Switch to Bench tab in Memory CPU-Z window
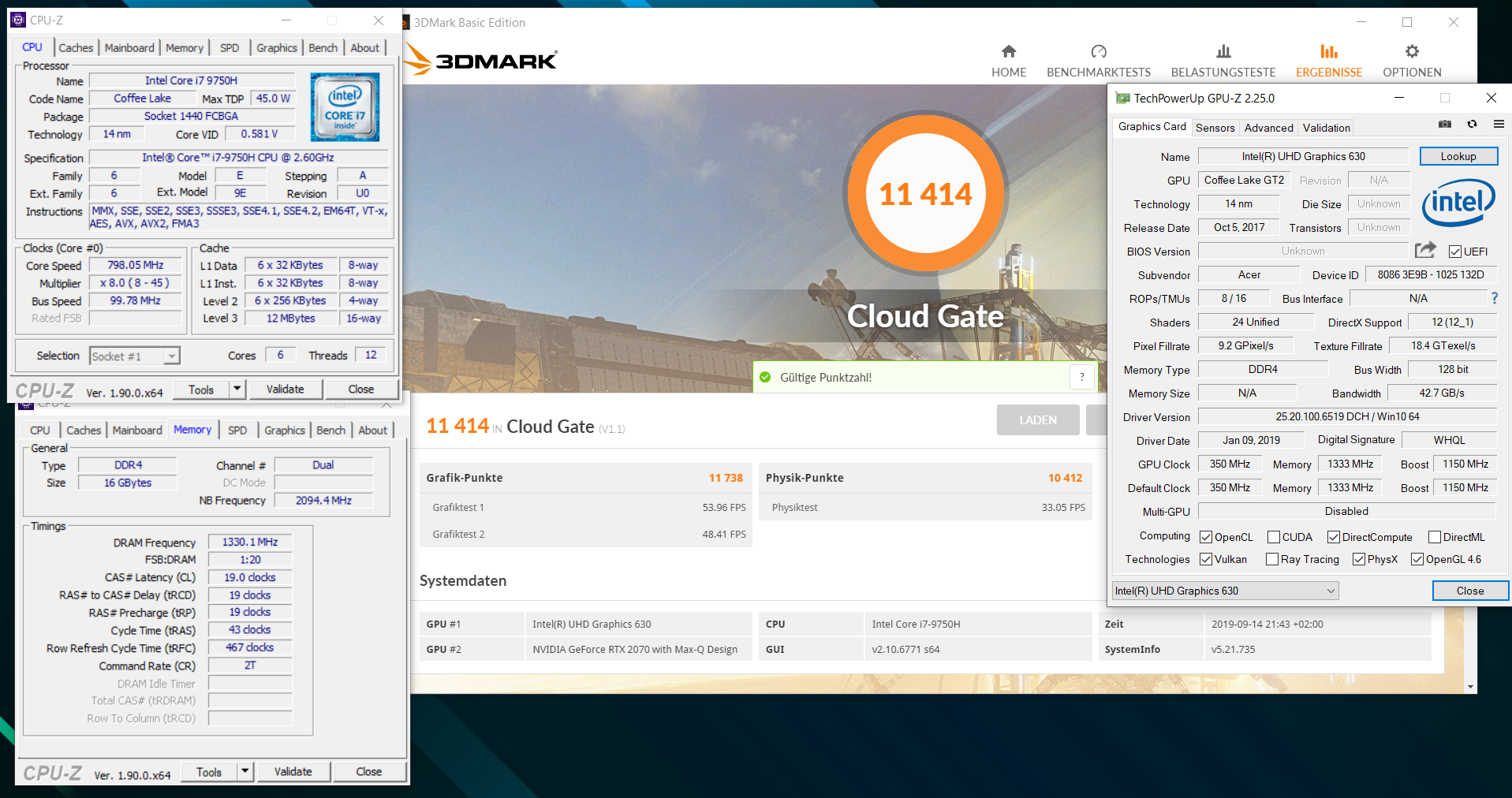The width and height of the screenshot is (1512, 798). point(330,430)
